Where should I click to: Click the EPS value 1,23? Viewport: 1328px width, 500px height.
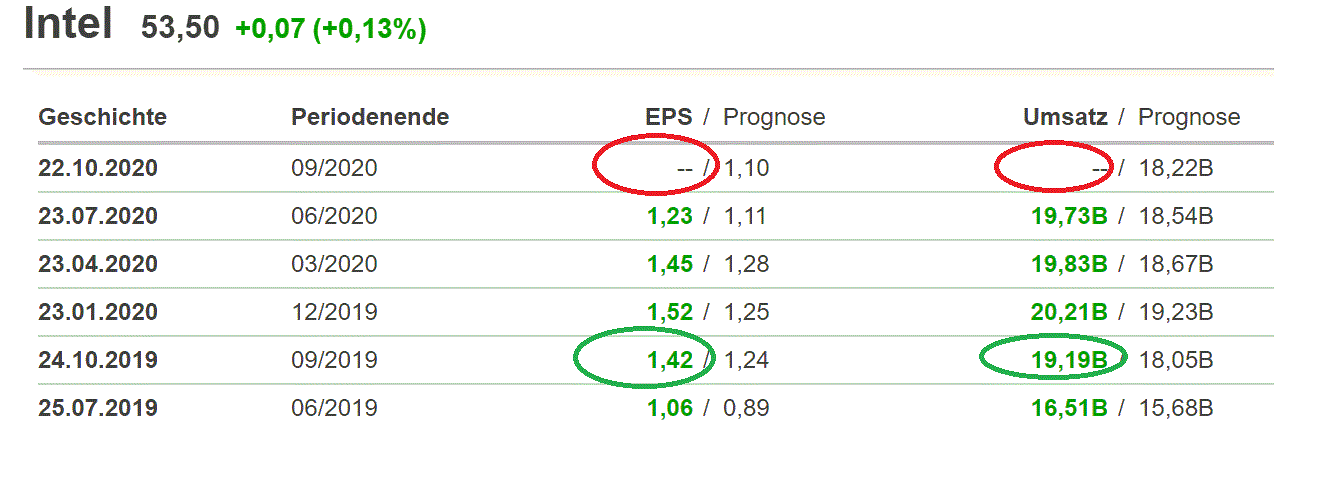[x=669, y=216]
